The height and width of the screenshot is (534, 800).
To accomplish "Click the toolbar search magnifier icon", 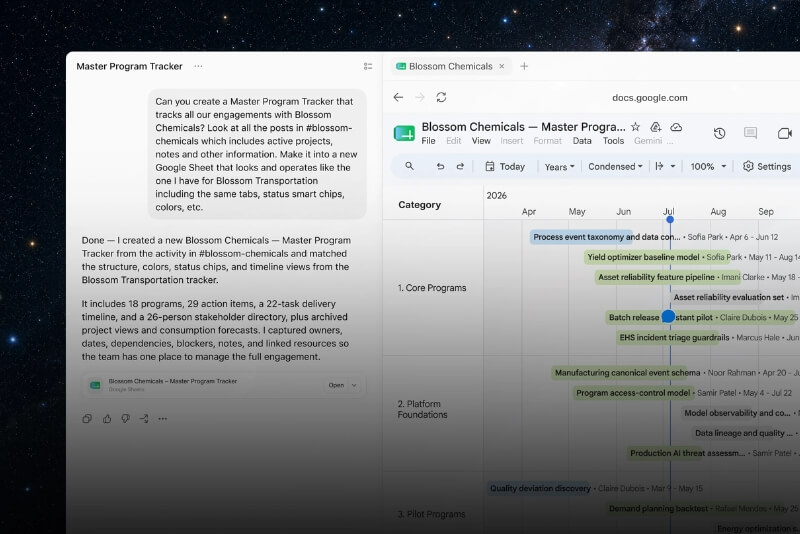I will pos(409,166).
